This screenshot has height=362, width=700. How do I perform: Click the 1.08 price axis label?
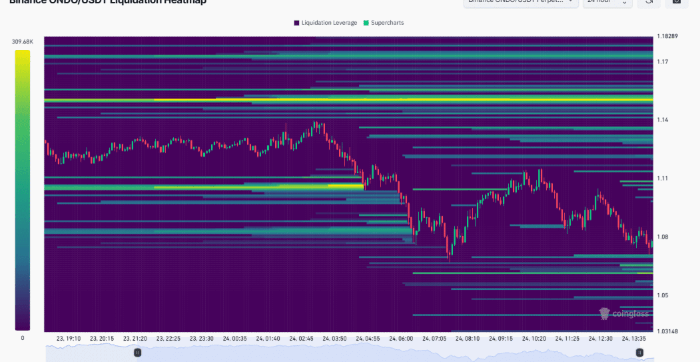tap(662, 237)
